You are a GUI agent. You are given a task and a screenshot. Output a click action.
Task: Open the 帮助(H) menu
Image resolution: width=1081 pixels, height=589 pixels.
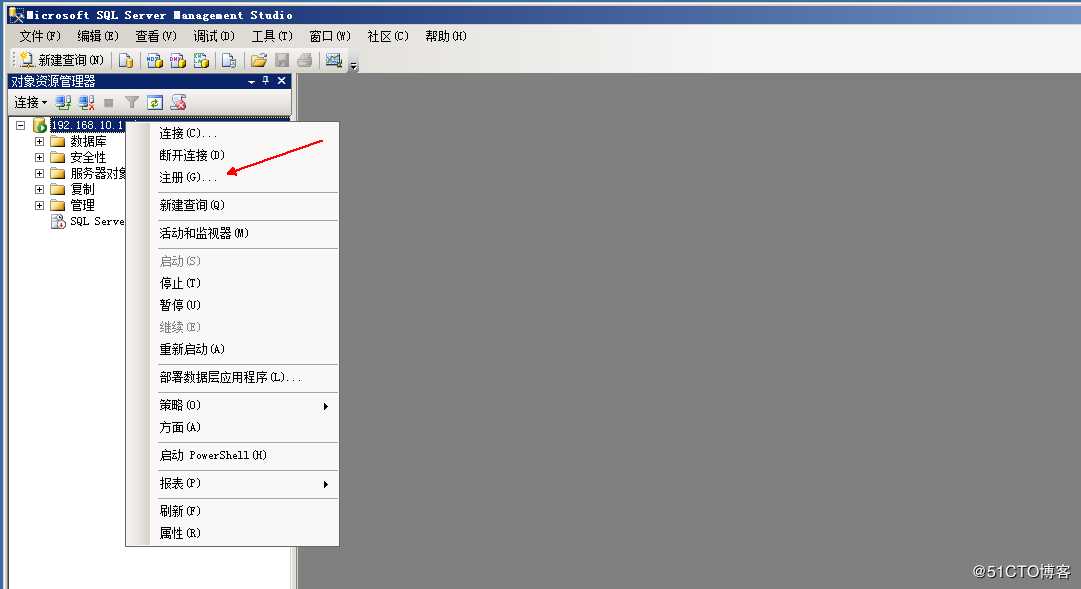click(x=445, y=36)
